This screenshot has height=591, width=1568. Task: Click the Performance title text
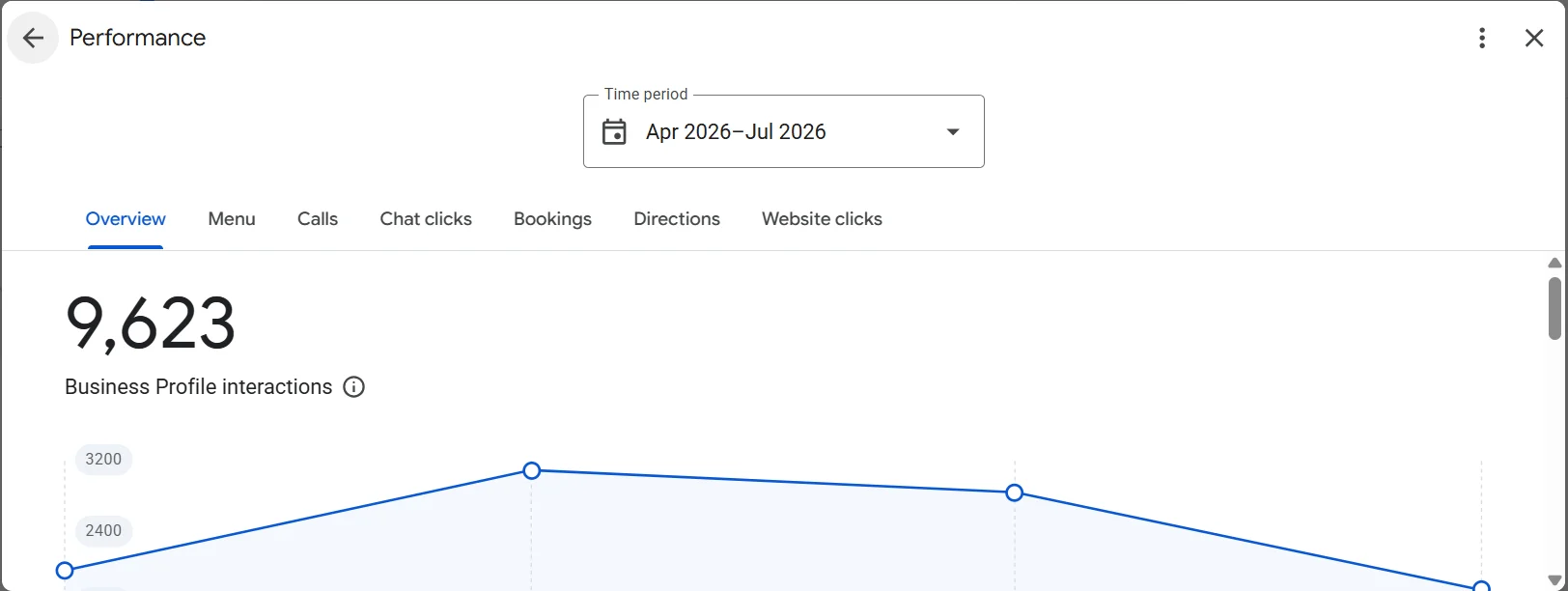(x=138, y=38)
